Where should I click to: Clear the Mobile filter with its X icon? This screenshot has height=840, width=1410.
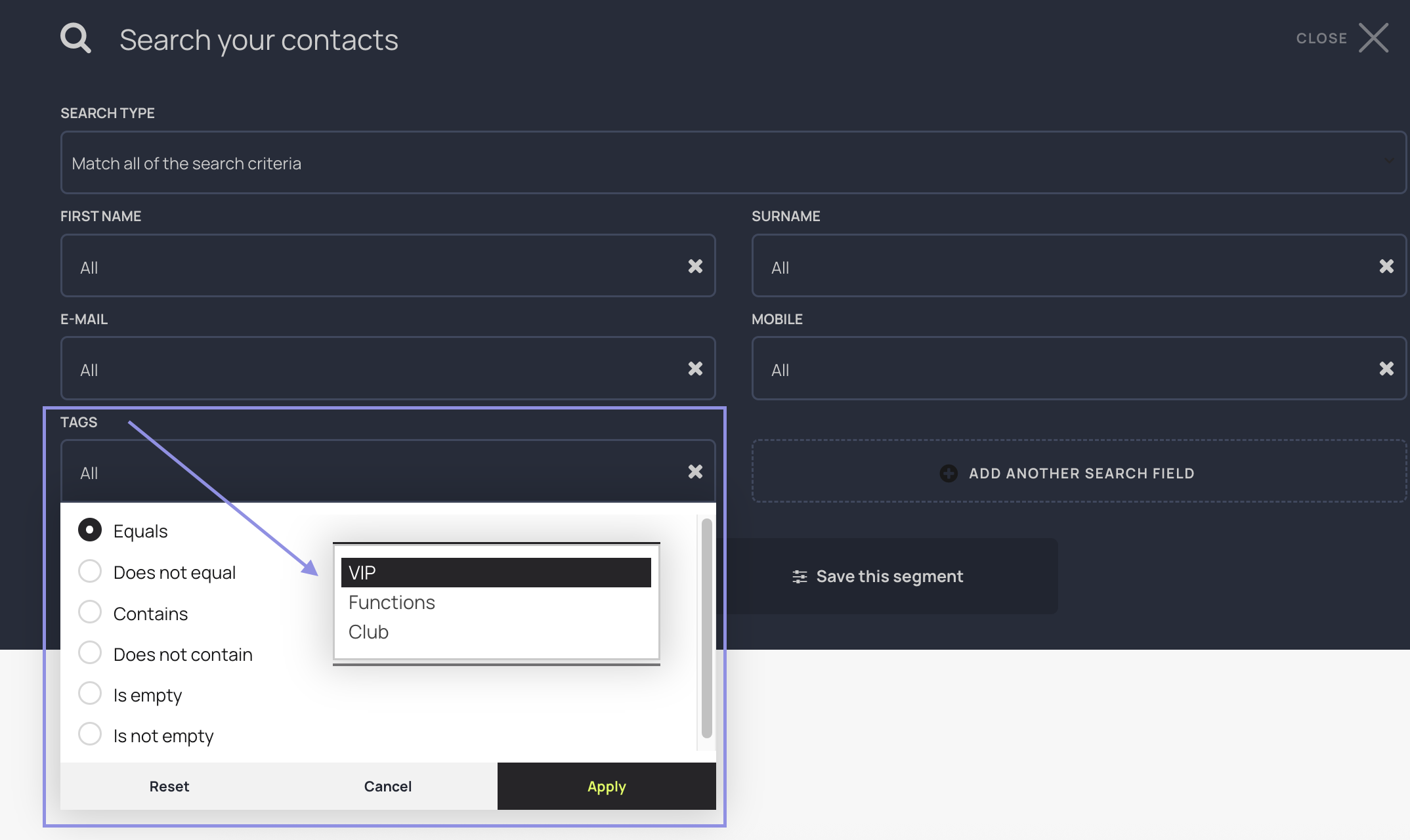click(1386, 369)
